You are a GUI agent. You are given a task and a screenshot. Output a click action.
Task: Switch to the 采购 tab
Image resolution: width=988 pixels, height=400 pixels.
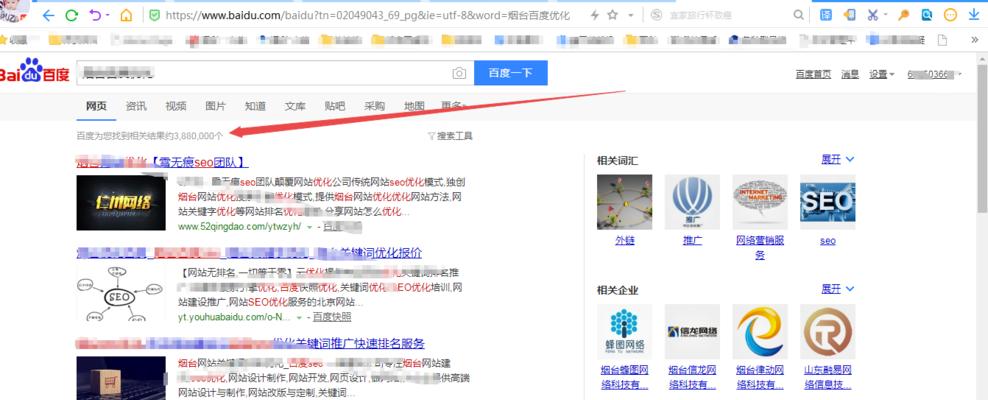click(x=374, y=106)
